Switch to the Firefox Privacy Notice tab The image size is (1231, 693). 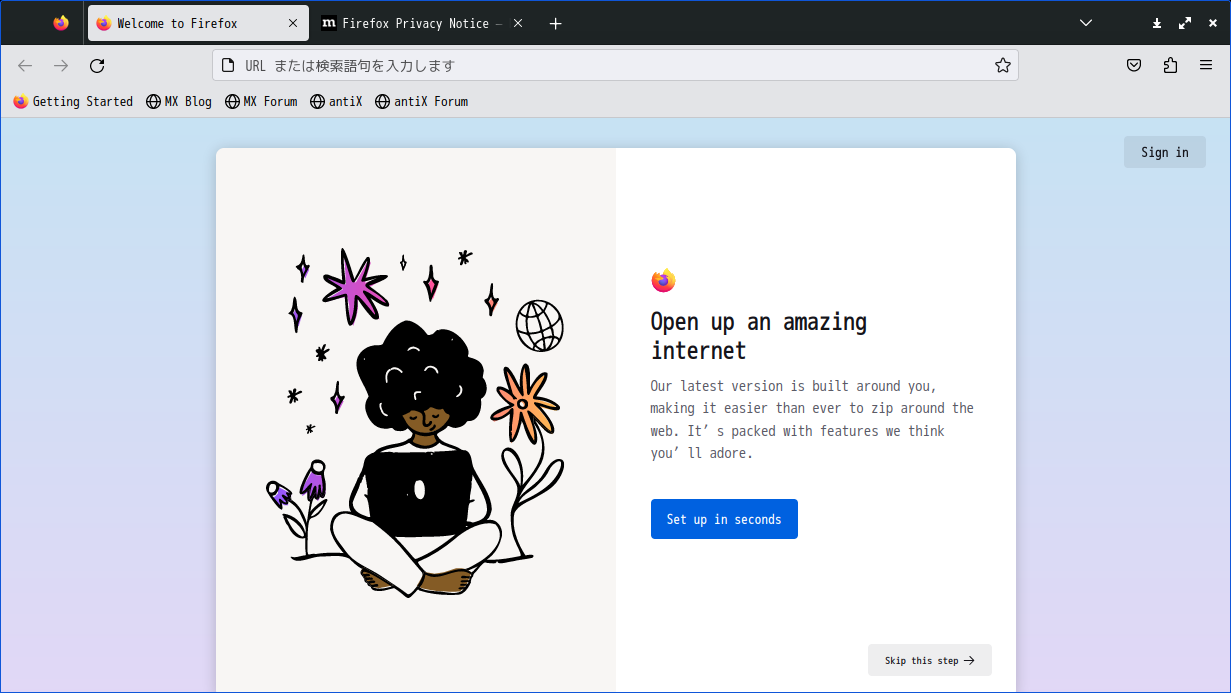[x=424, y=23]
